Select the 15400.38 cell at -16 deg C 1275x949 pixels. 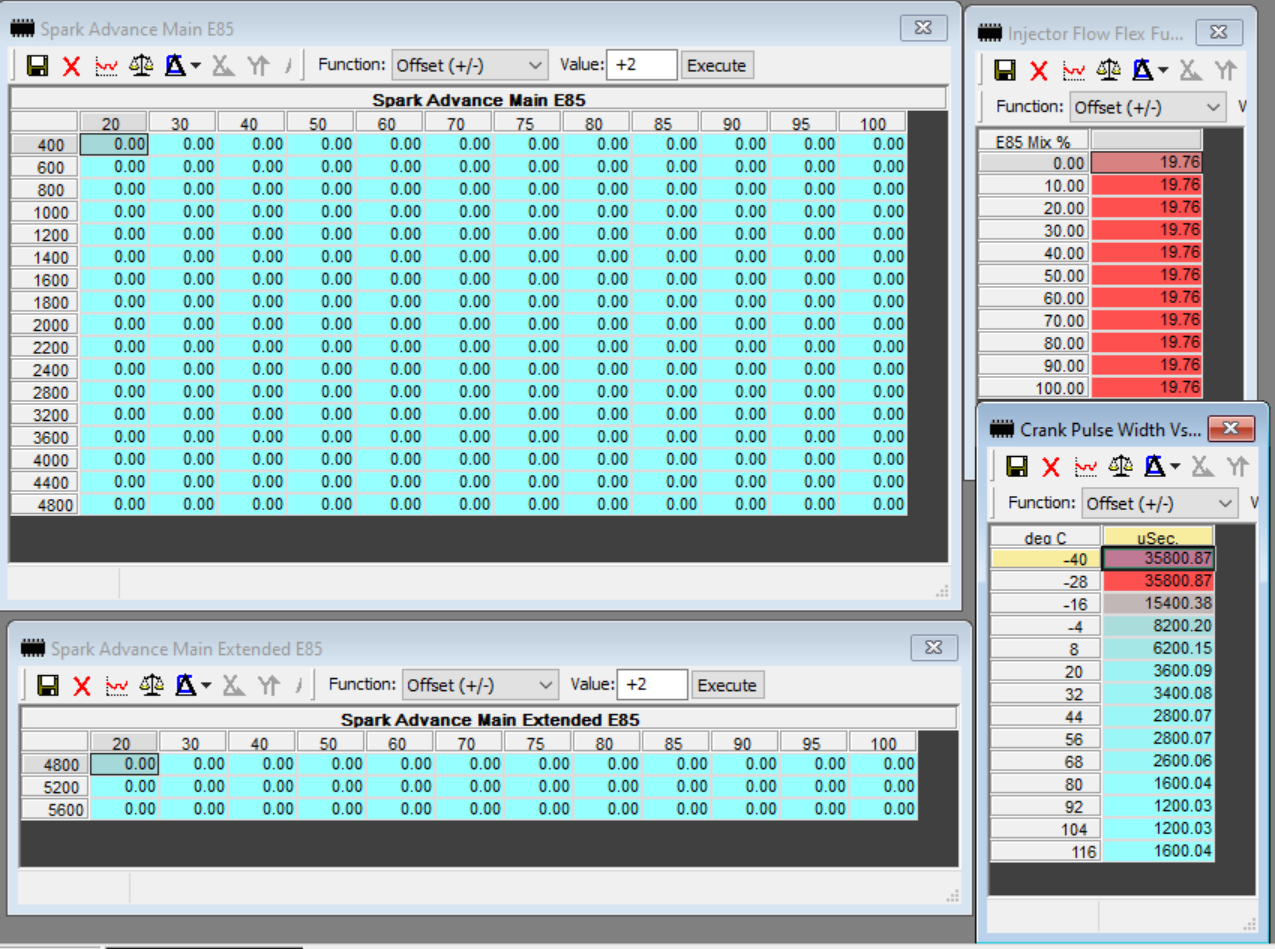[1158, 603]
